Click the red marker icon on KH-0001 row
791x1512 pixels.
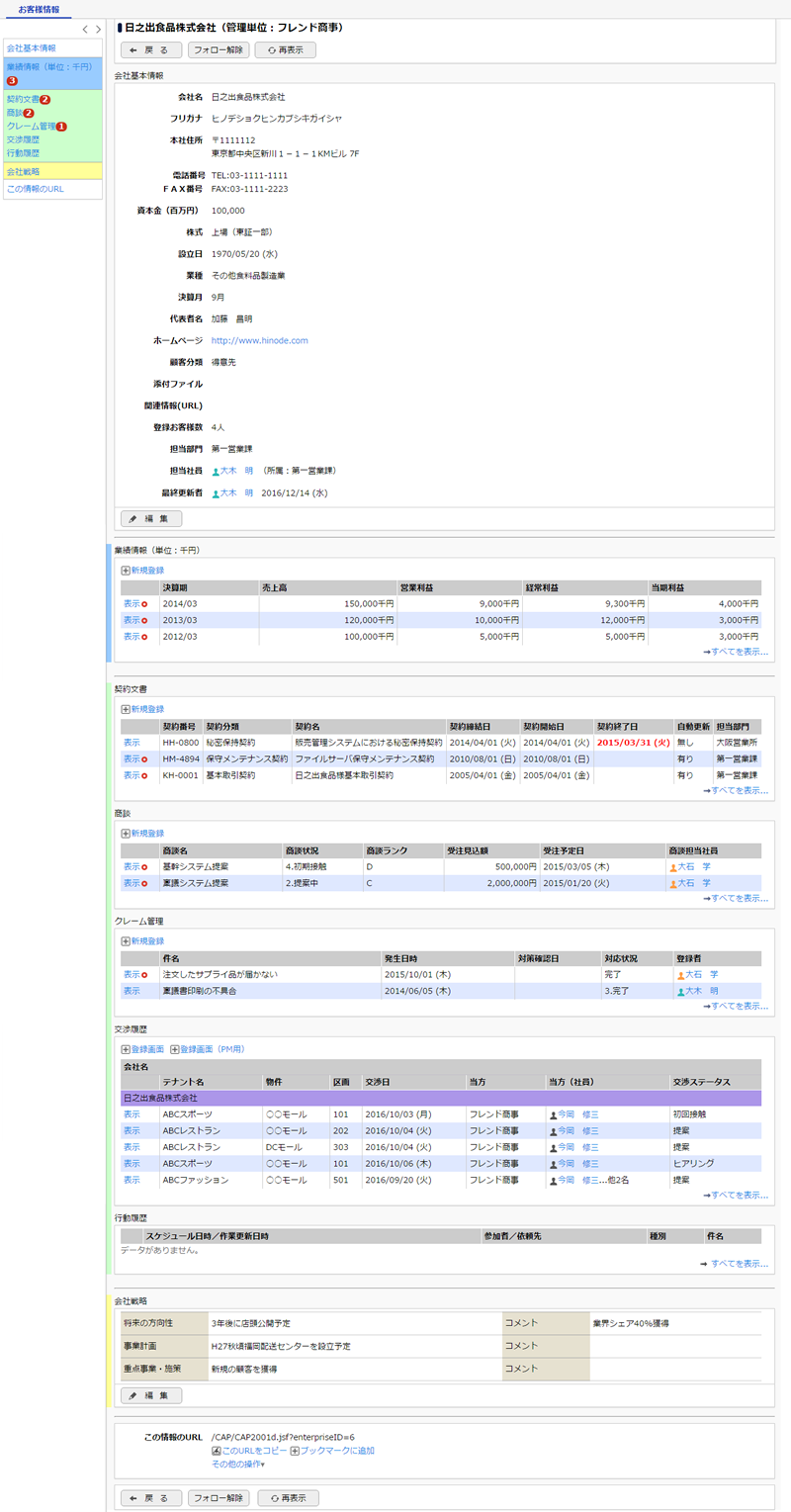pyautogui.click(x=144, y=776)
